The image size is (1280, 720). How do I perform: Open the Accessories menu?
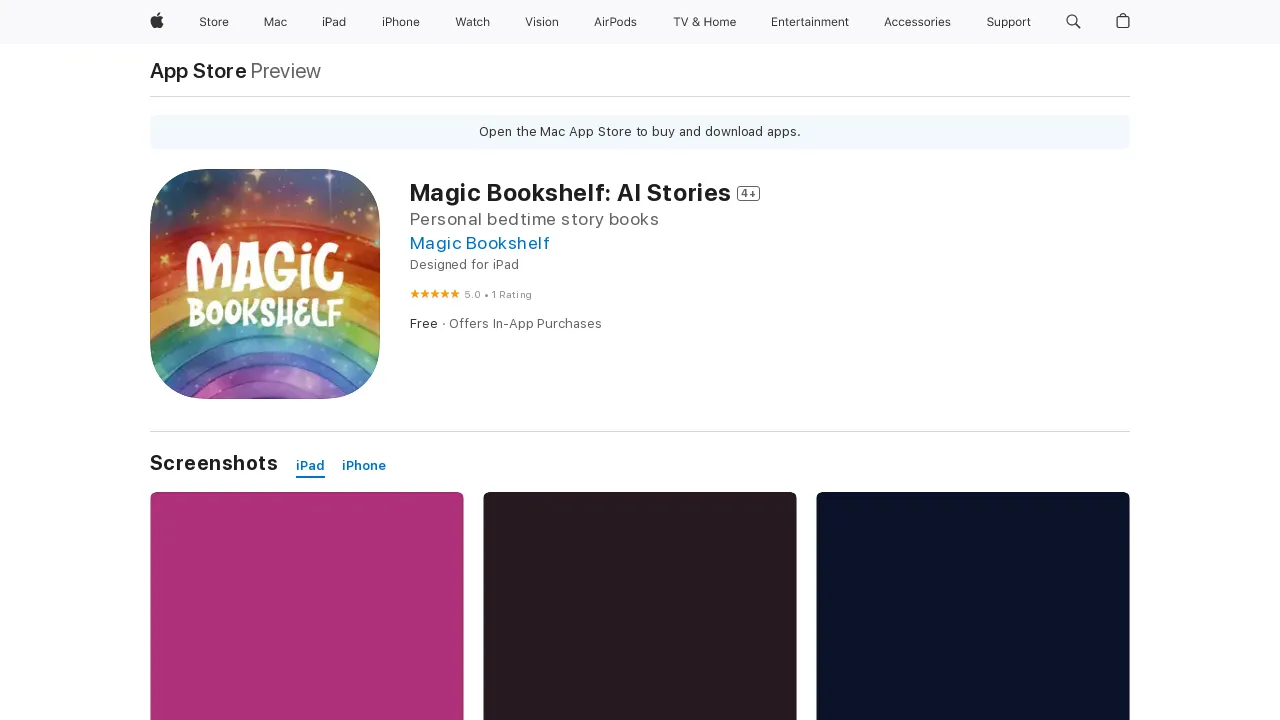pyautogui.click(x=917, y=22)
